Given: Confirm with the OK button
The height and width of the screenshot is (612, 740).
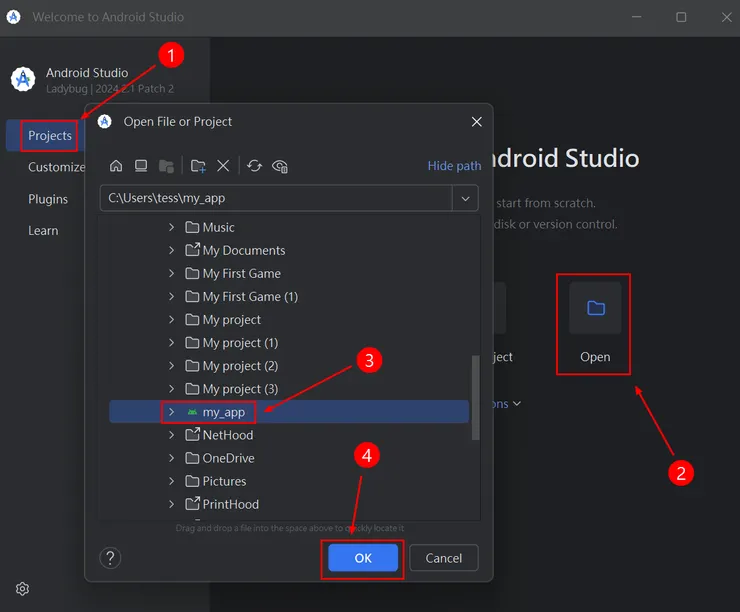Looking at the screenshot, I should tap(363, 558).
